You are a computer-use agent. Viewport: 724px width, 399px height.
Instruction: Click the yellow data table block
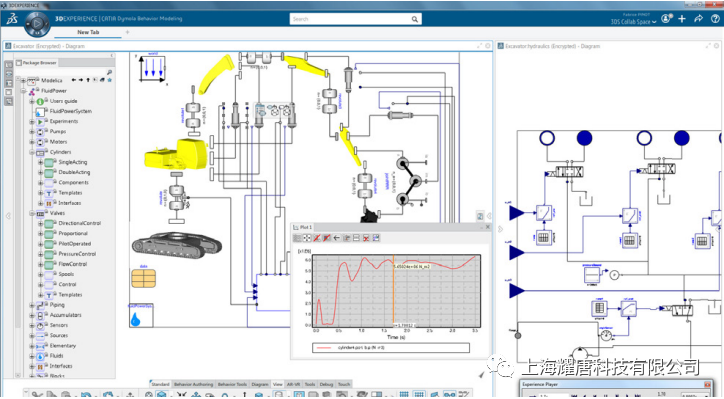pyautogui.click(x=144, y=278)
